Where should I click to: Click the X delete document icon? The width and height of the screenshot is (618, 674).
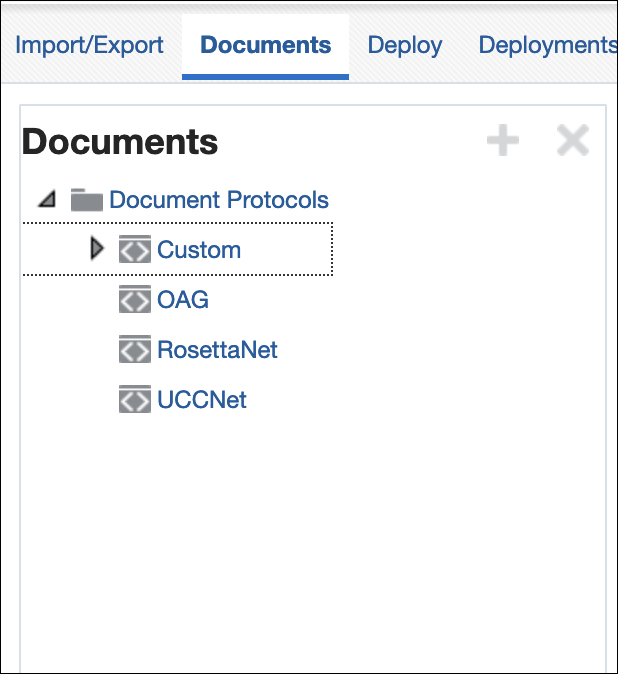coord(572,140)
